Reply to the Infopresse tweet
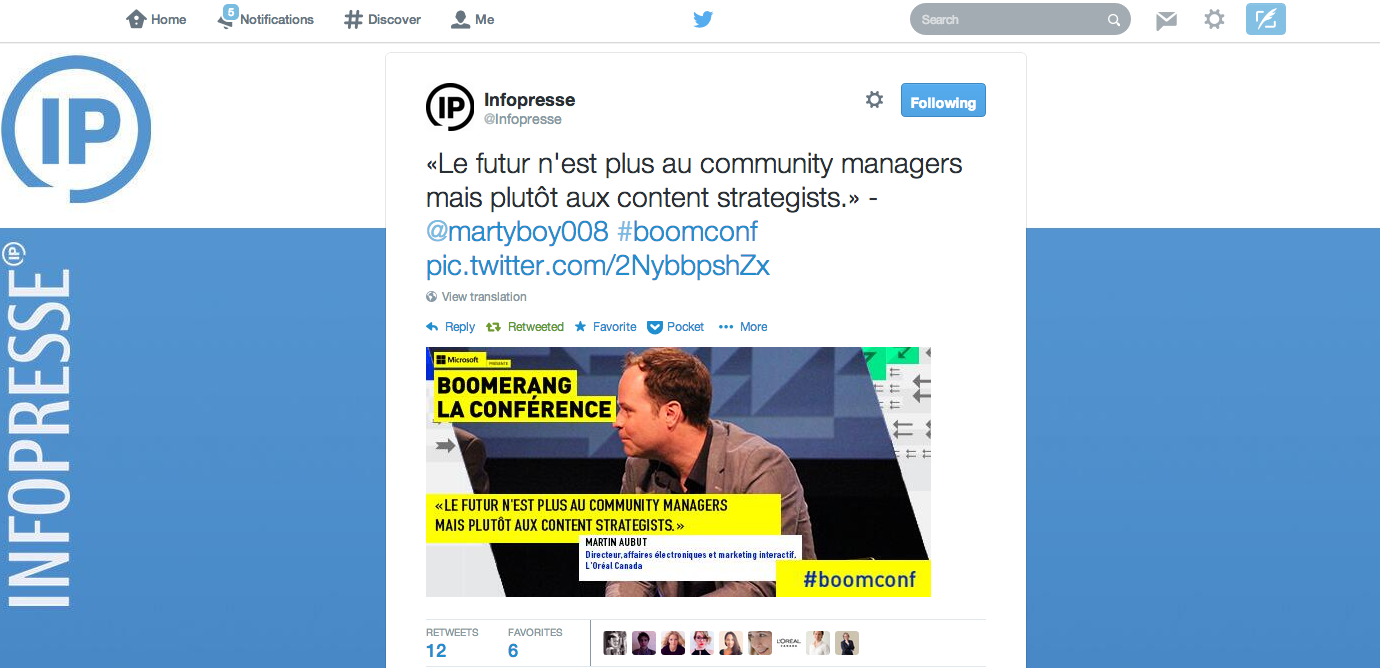This screenshot has height=668, width=1380. pos(451,327)
